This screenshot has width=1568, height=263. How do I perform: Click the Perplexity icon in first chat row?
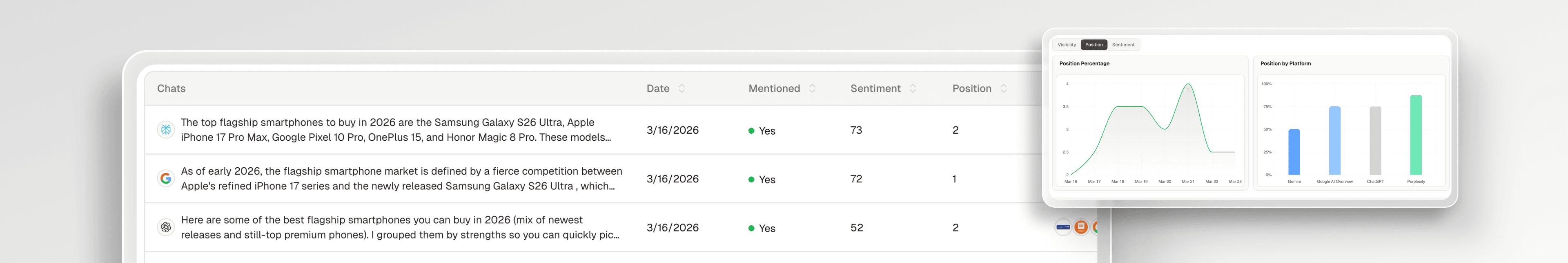pyautogui.click(x=165, y=130)
